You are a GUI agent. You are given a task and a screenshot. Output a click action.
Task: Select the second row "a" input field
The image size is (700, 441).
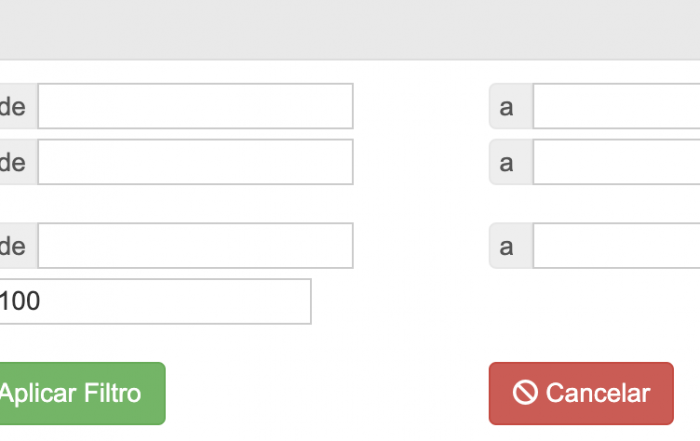point(617,162)
